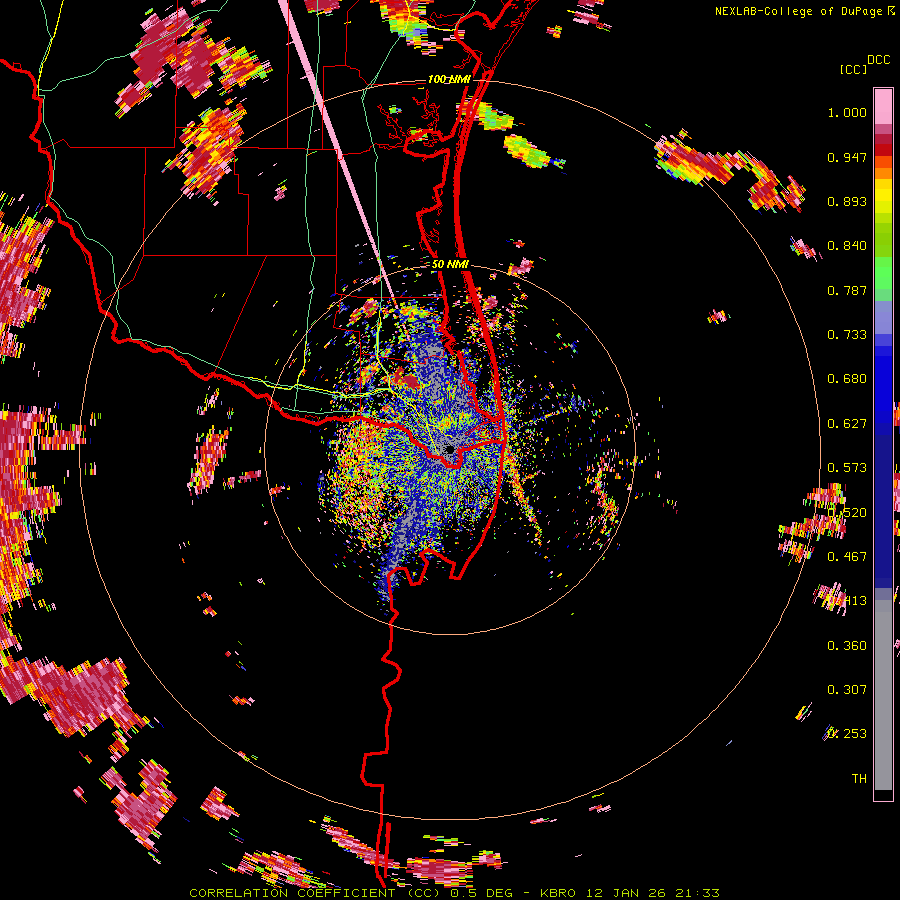Select the 0.360 scale value
This screenshot has height=900, width=900.
pos(847,646)
